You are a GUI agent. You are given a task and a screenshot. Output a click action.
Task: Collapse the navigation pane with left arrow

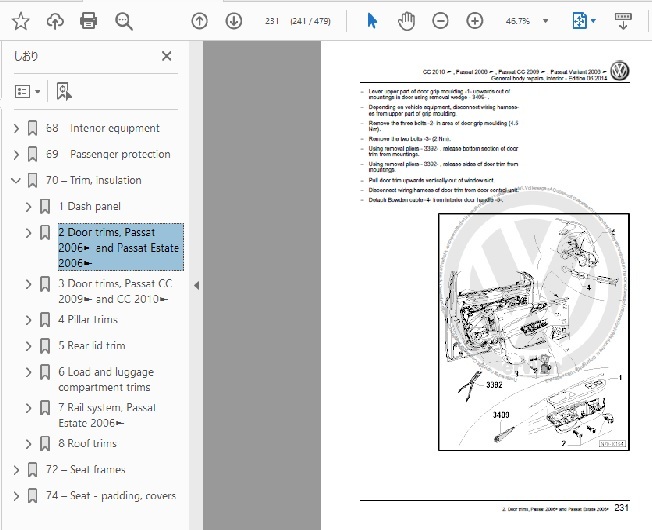(196, 285)
